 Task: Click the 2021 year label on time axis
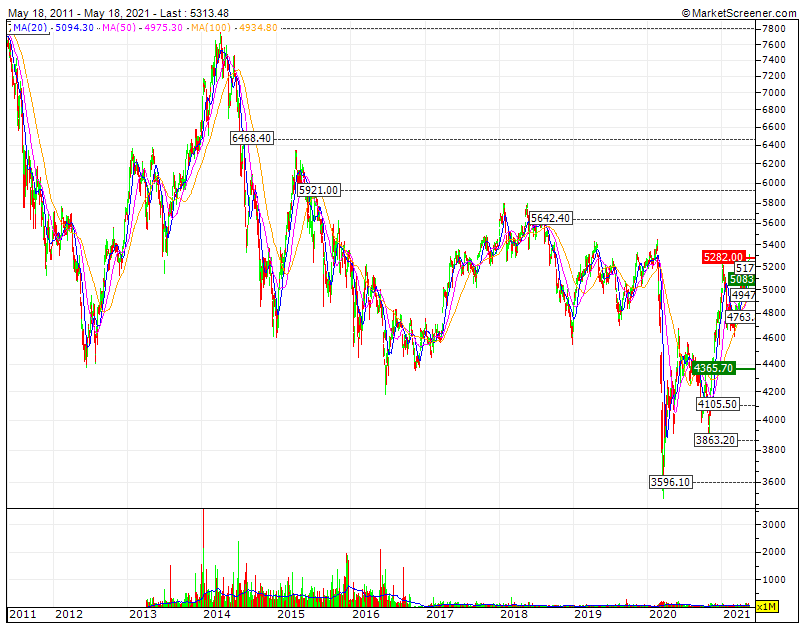[x=737, y=614]
